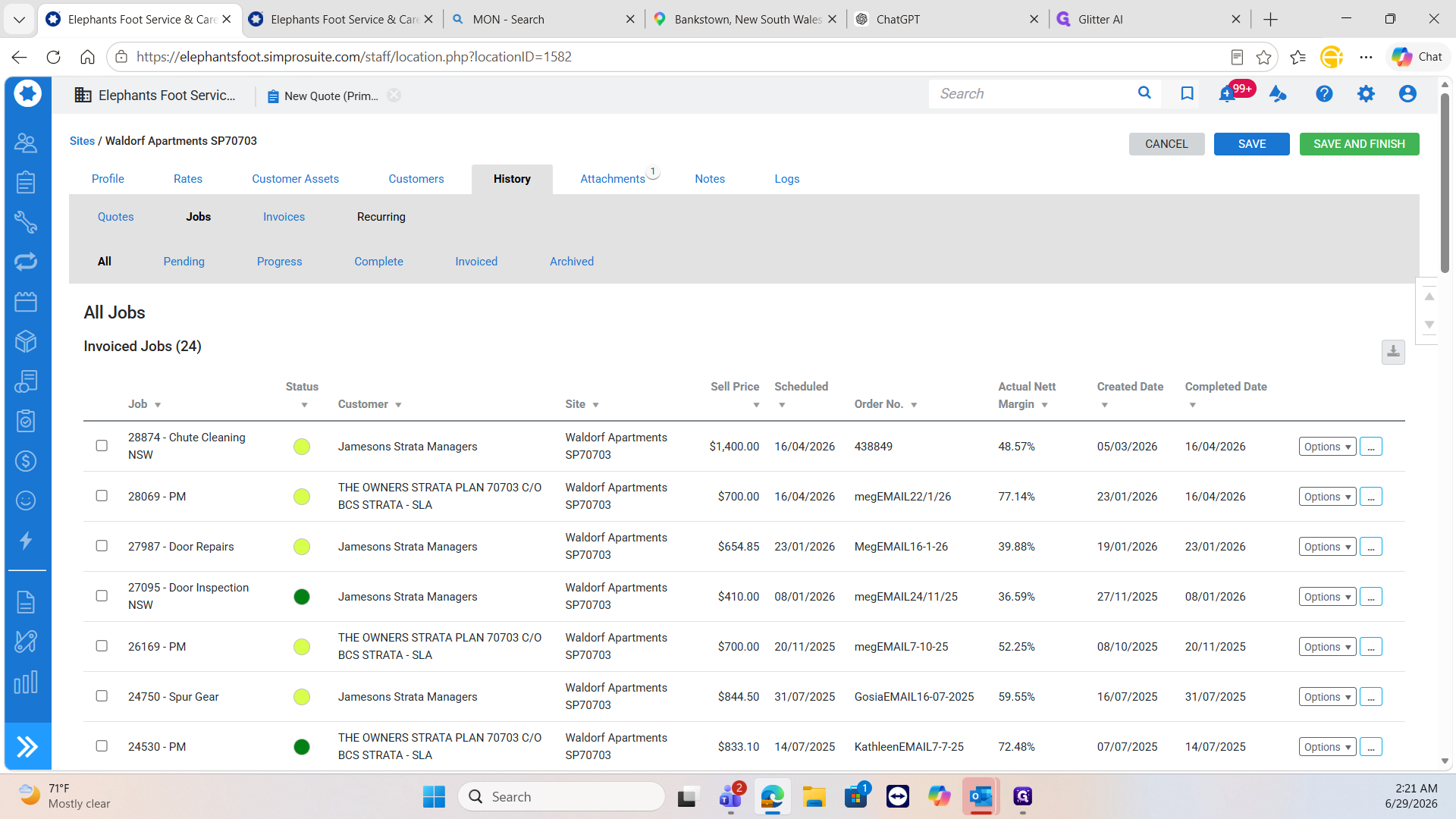
Task: Sort by the Customer column header
Action: click(x=369, y=404)
